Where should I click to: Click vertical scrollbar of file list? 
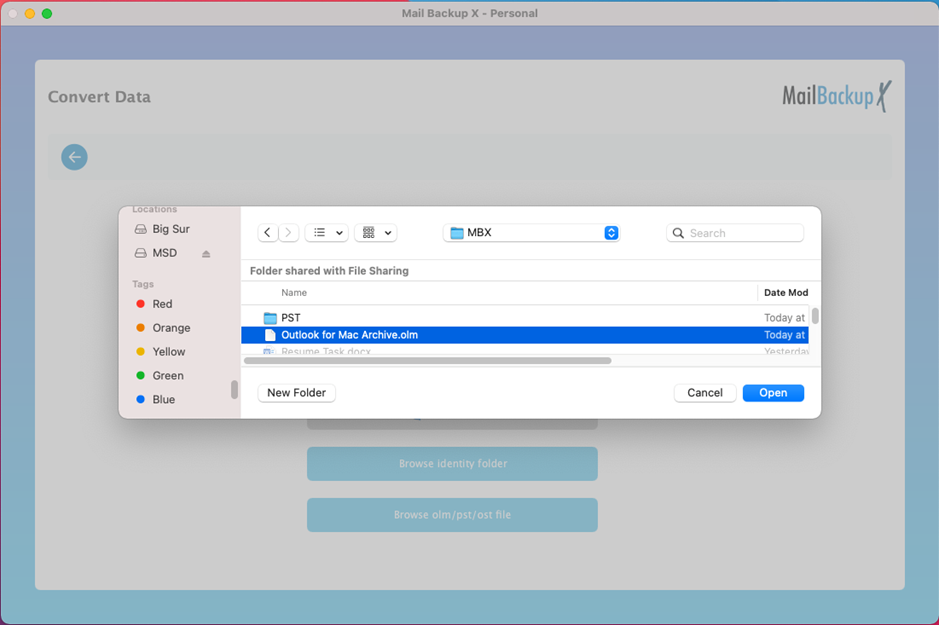(815, 315)
